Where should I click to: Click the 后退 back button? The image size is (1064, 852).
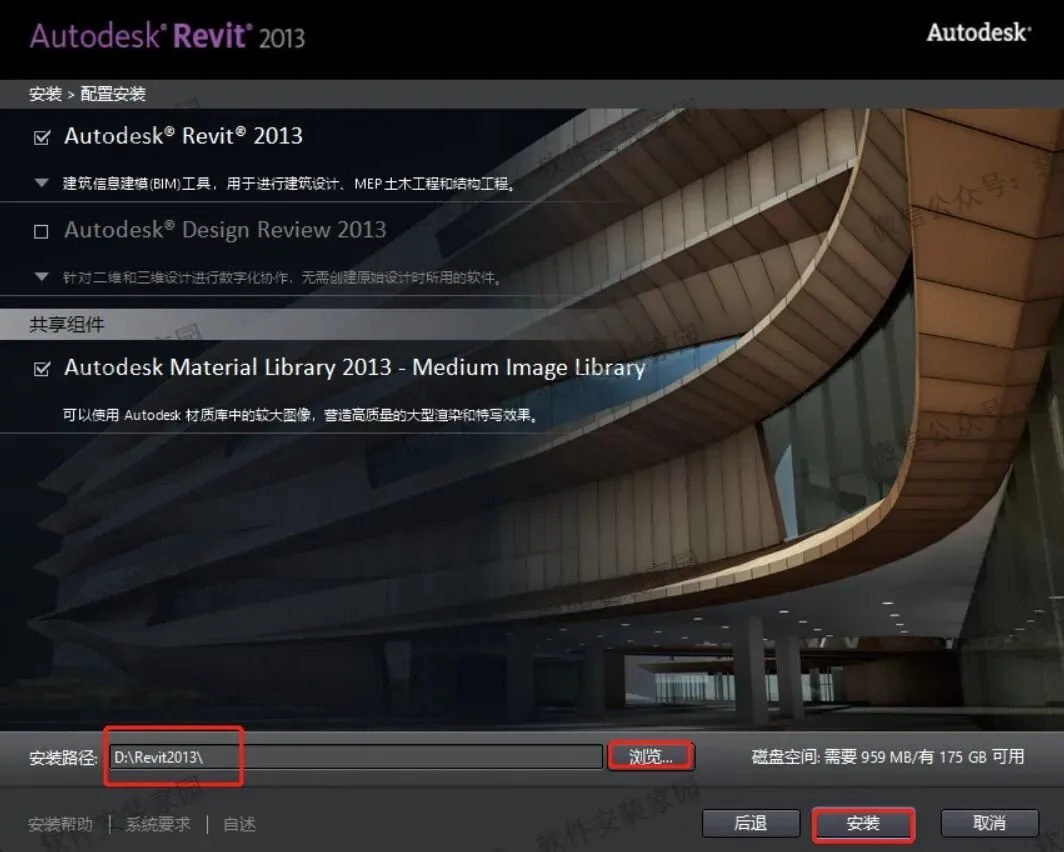[750, 824]
